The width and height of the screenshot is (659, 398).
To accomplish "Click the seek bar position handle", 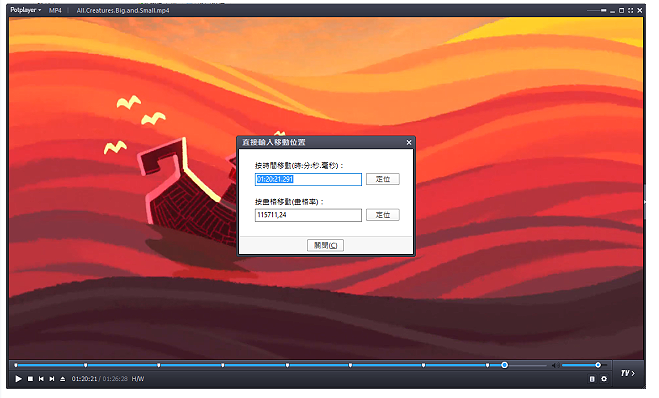I will coord(504,365).
